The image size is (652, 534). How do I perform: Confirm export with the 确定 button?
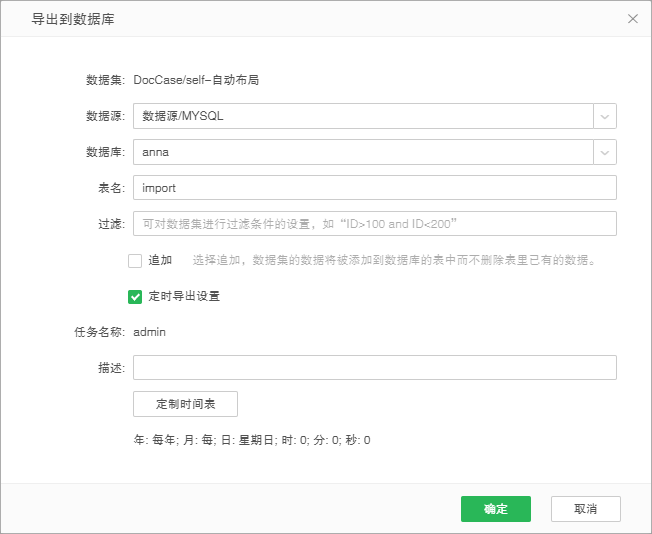(495, 509)
